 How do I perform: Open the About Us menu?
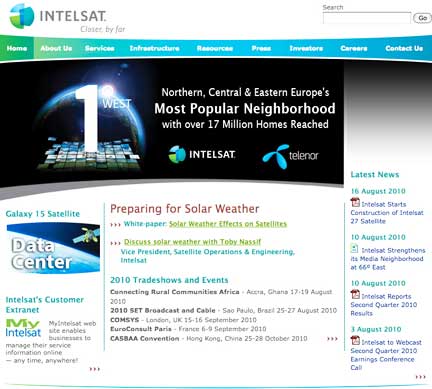[56, 48]
